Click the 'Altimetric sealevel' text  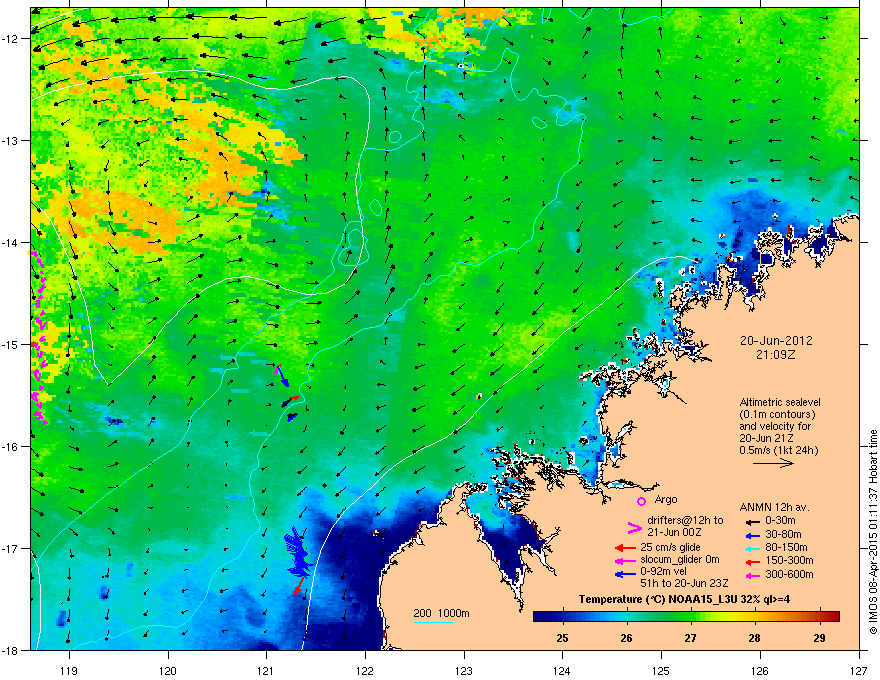coord(780,402)
